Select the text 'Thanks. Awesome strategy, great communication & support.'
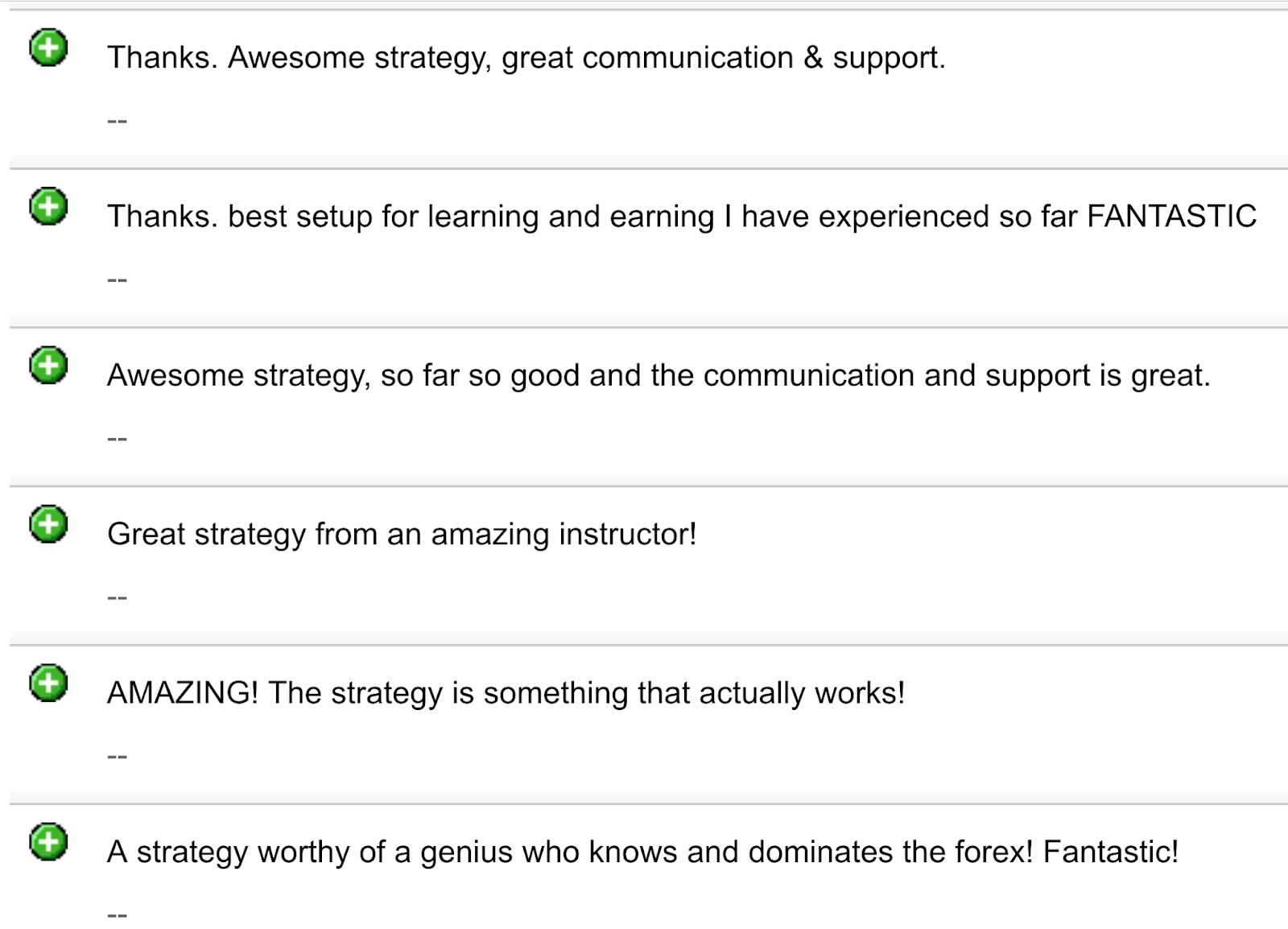 click(526, 58)
